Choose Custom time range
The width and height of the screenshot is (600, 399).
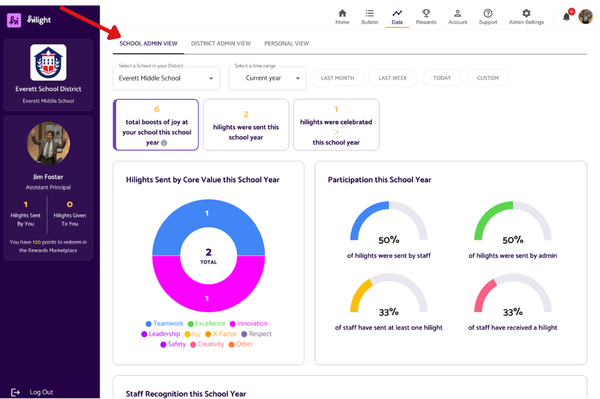point(488,78)
